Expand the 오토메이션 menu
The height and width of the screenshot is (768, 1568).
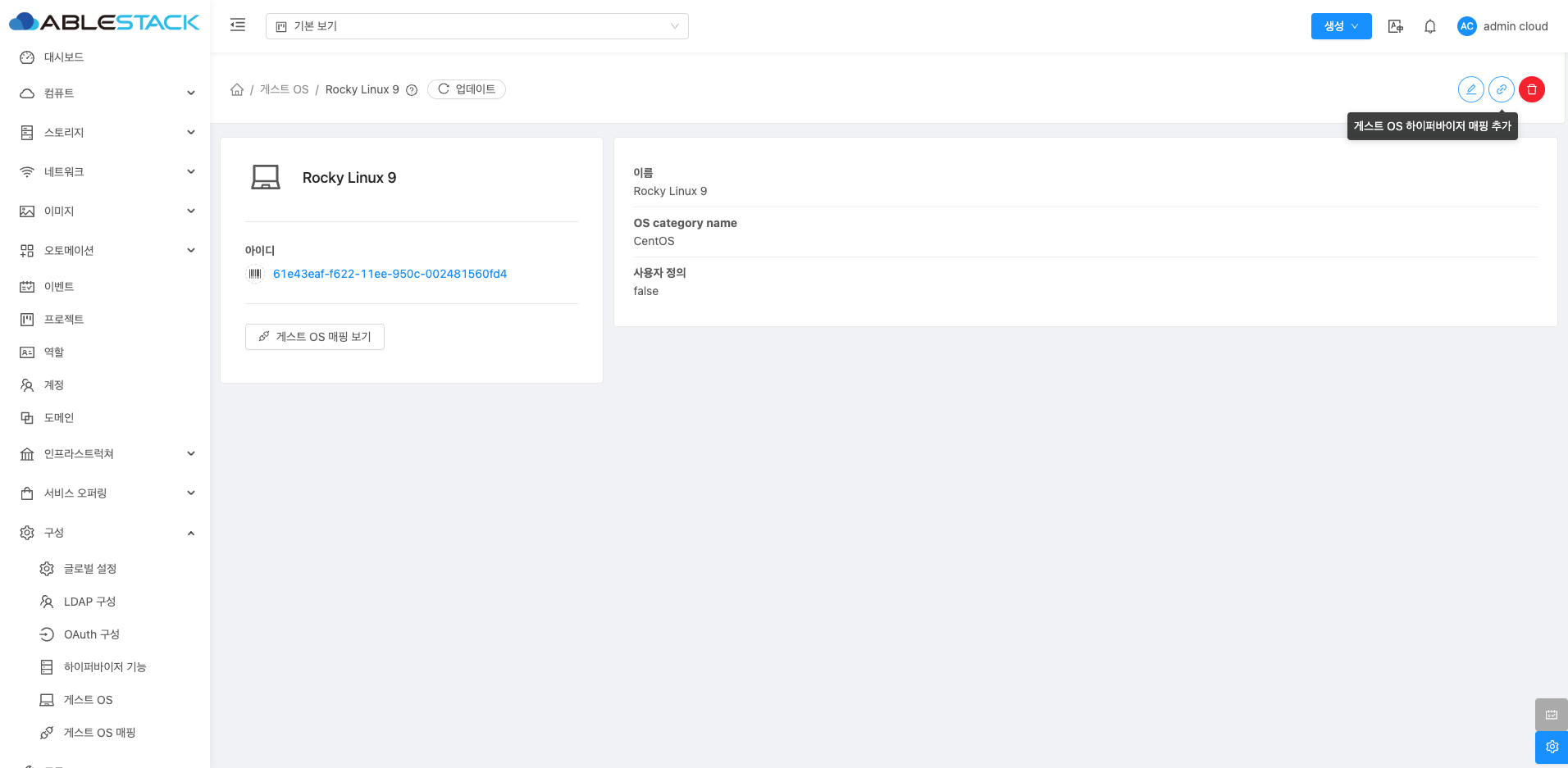click(105, 251)
